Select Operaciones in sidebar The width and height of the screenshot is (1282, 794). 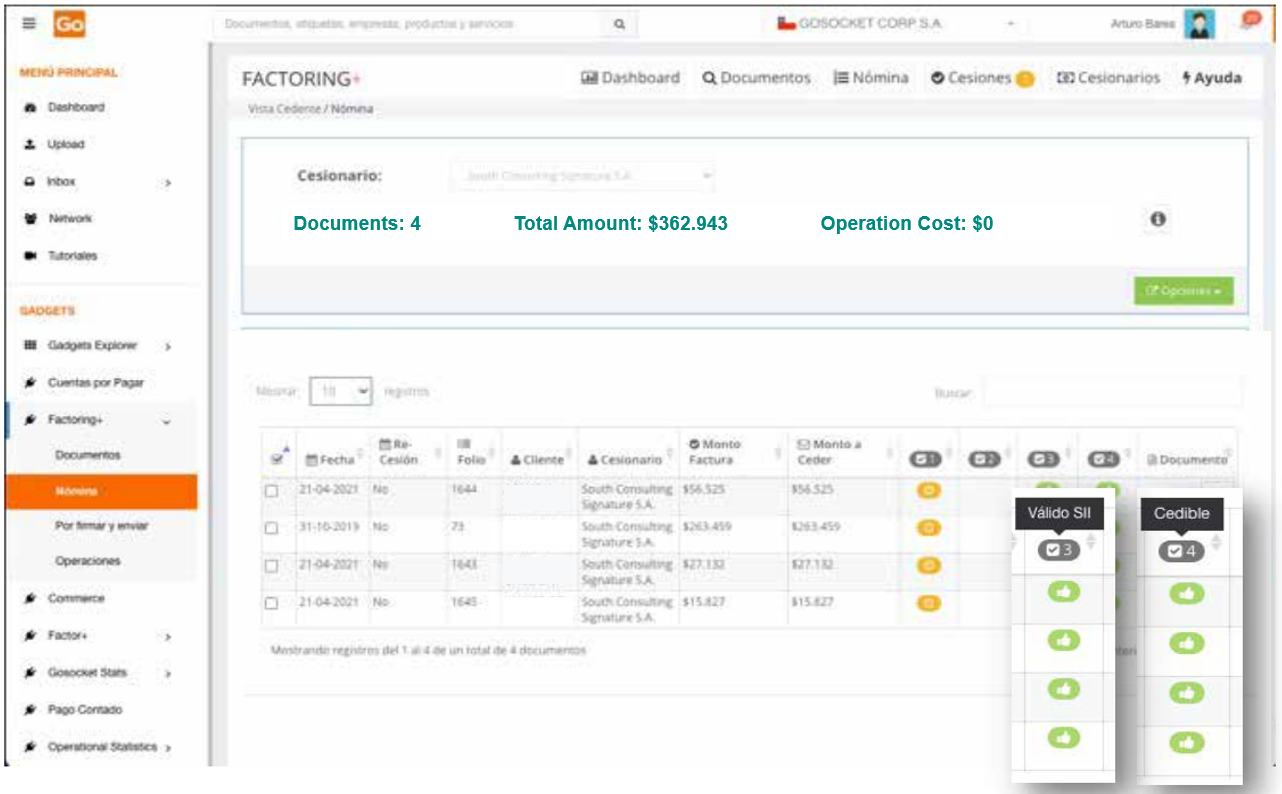pos(88,562)
